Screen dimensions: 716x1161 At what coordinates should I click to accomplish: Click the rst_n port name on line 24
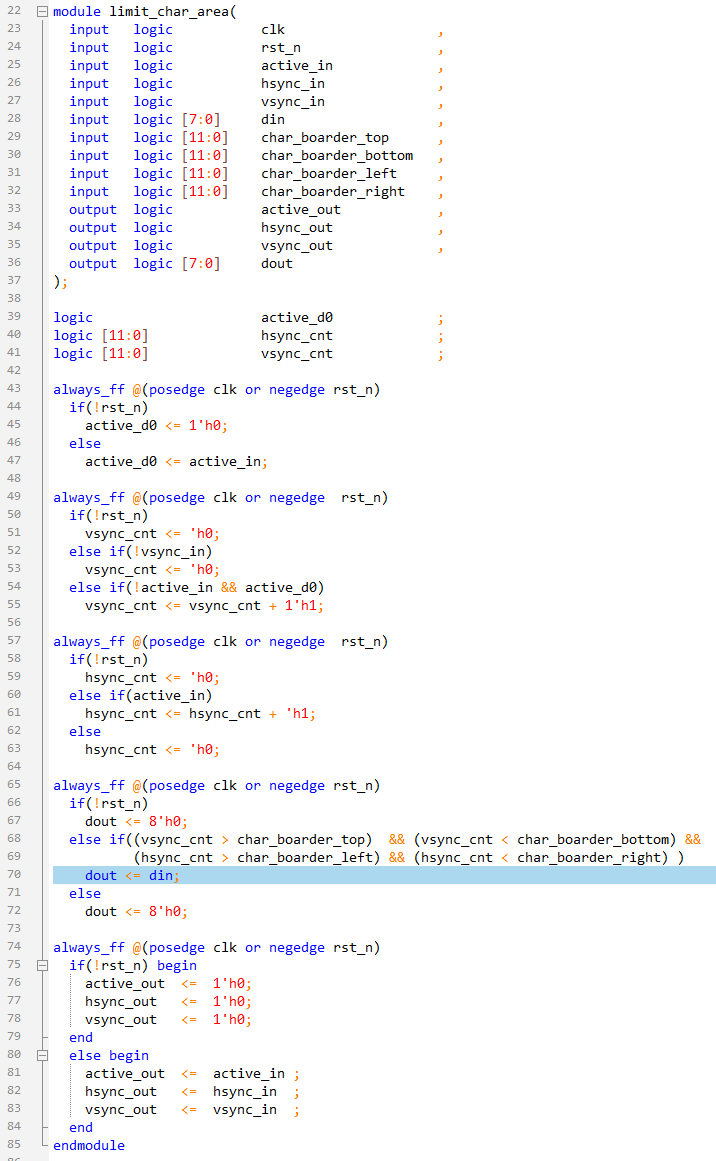(281, 47)
